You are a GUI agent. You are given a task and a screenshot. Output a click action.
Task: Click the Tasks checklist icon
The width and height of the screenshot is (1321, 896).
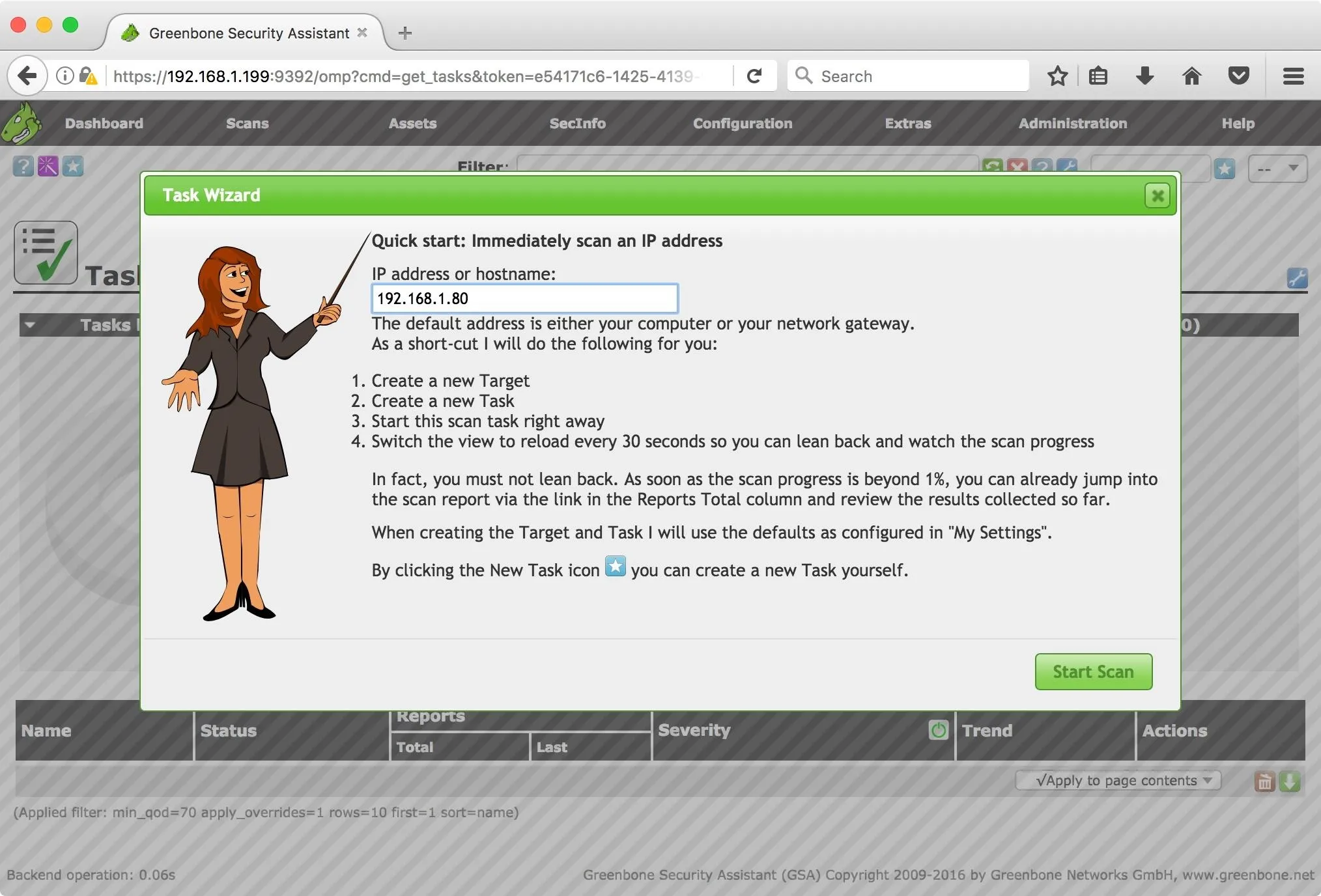46,253
